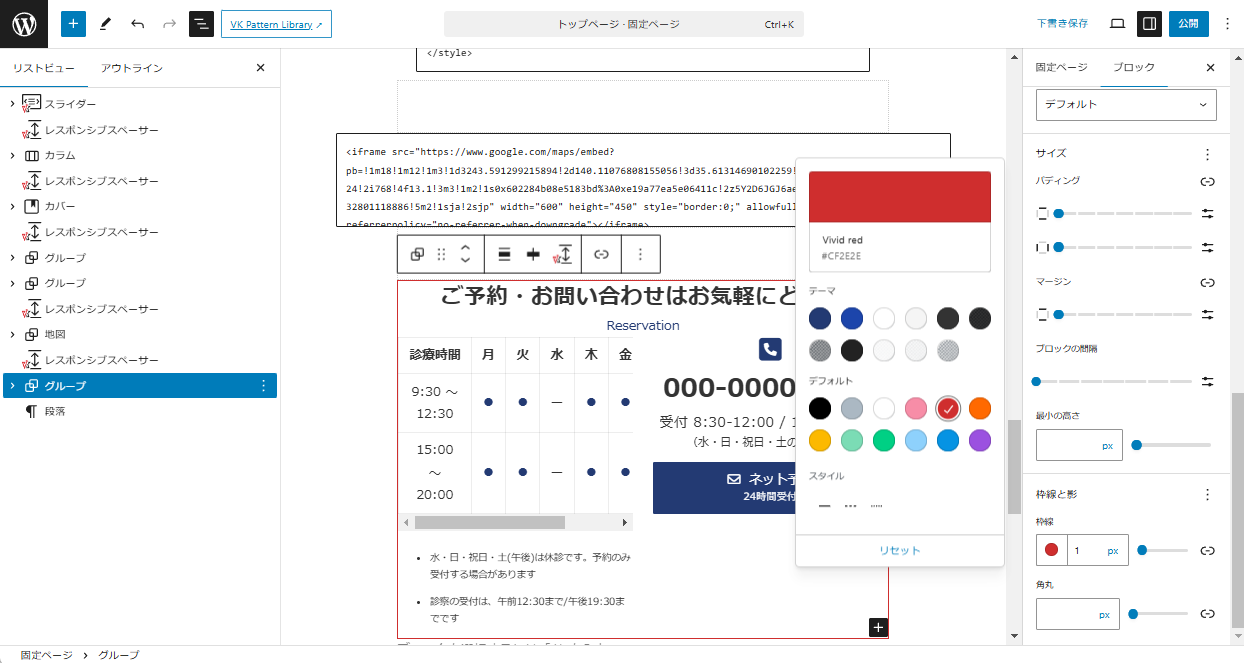Screen dimensions: 1244x663
Task: Select the solid line border style
Action: pyautogui.click(x=825, y=507)
